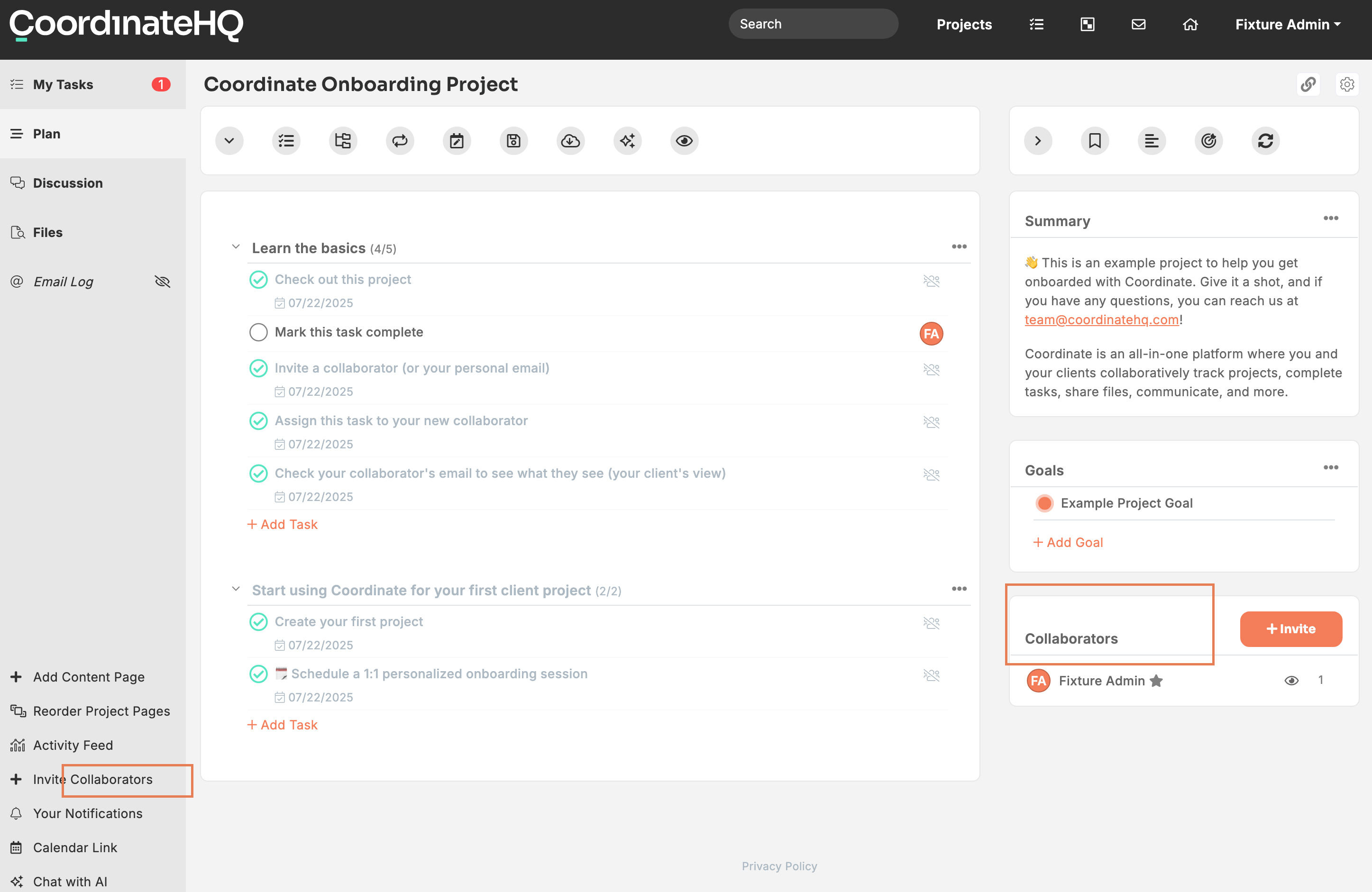Image resolution: width=1372 pixels, height=892 pixels.
Task: Open Discussion page in sidebar
Action: coord(93,182)
